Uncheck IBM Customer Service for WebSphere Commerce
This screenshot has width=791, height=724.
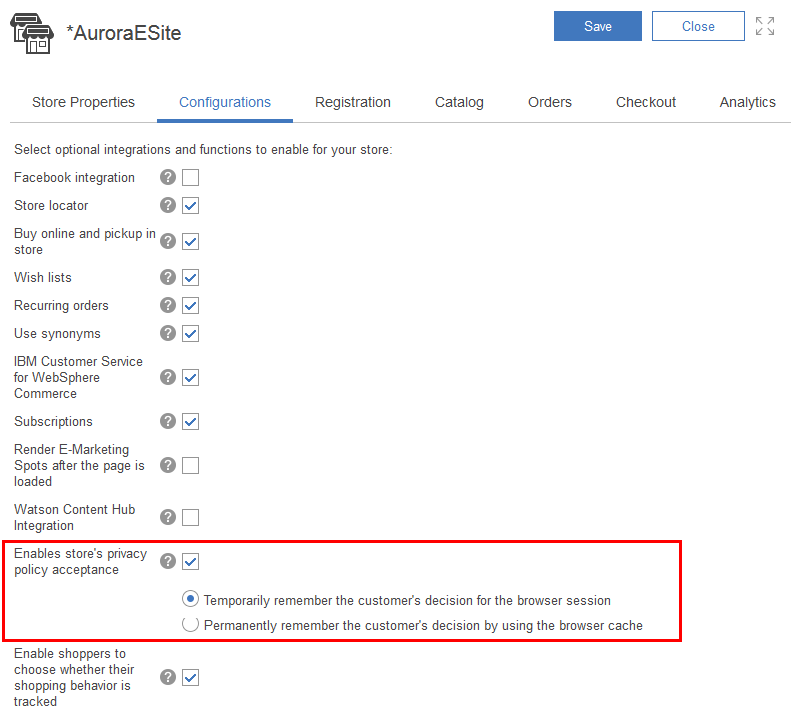tap(190, 377)
